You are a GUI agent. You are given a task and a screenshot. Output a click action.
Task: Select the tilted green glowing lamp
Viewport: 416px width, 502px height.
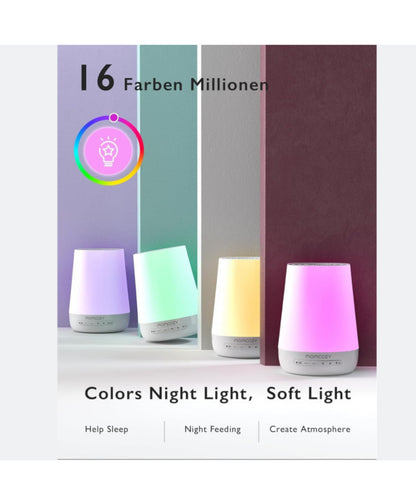[x=166, y=293]
